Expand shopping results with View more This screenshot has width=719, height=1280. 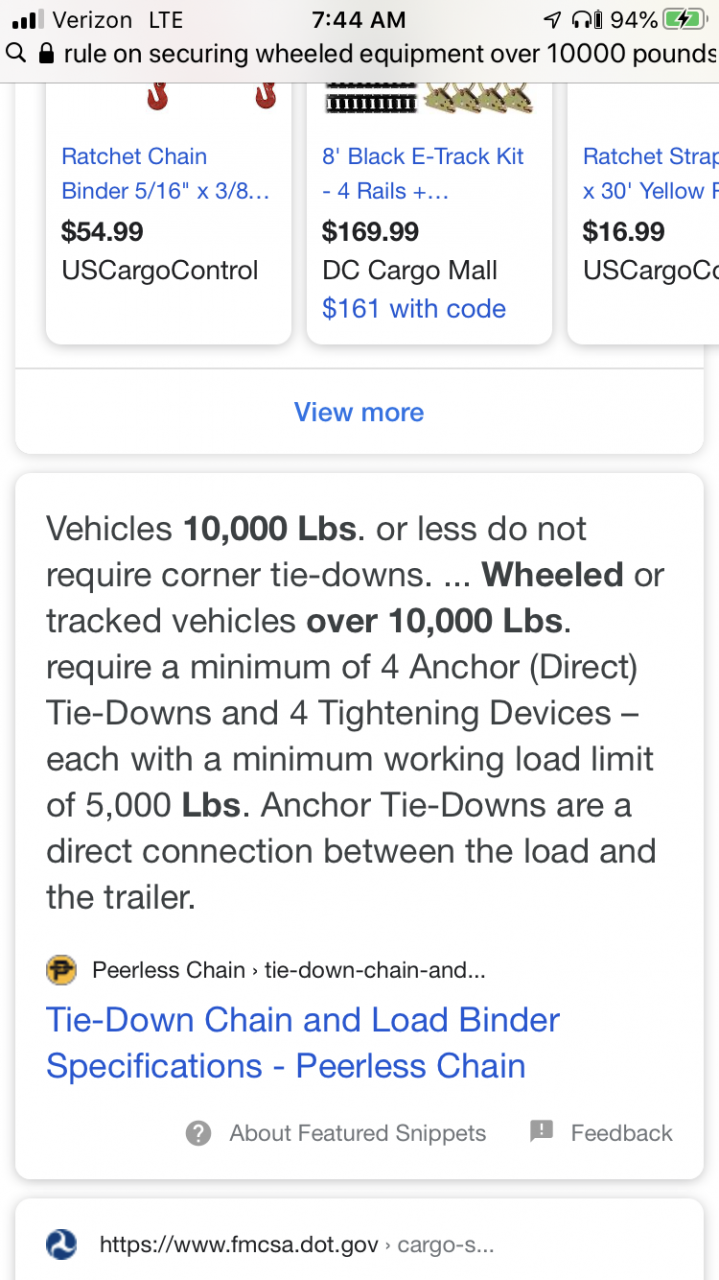click(x=359, y=412)
